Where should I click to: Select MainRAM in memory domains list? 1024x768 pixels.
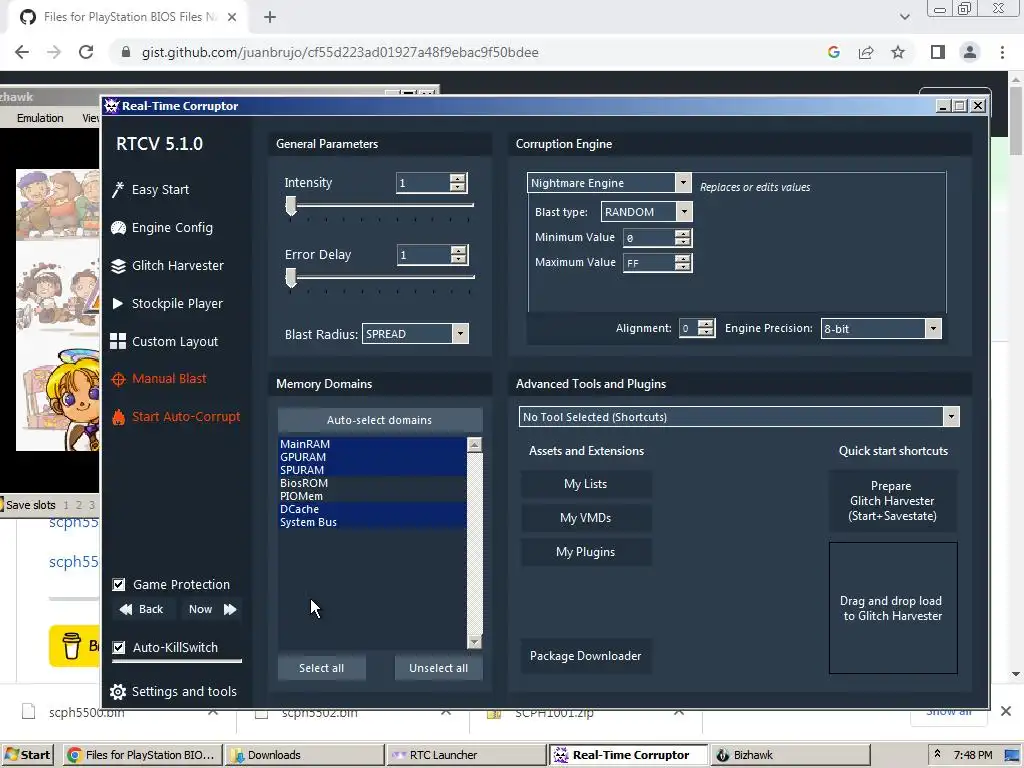click(x=372, y=444)
